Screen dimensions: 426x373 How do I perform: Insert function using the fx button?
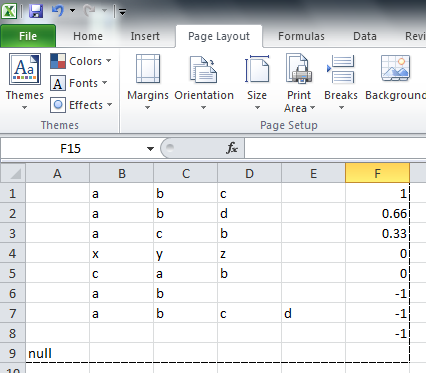tap(232, 148)
